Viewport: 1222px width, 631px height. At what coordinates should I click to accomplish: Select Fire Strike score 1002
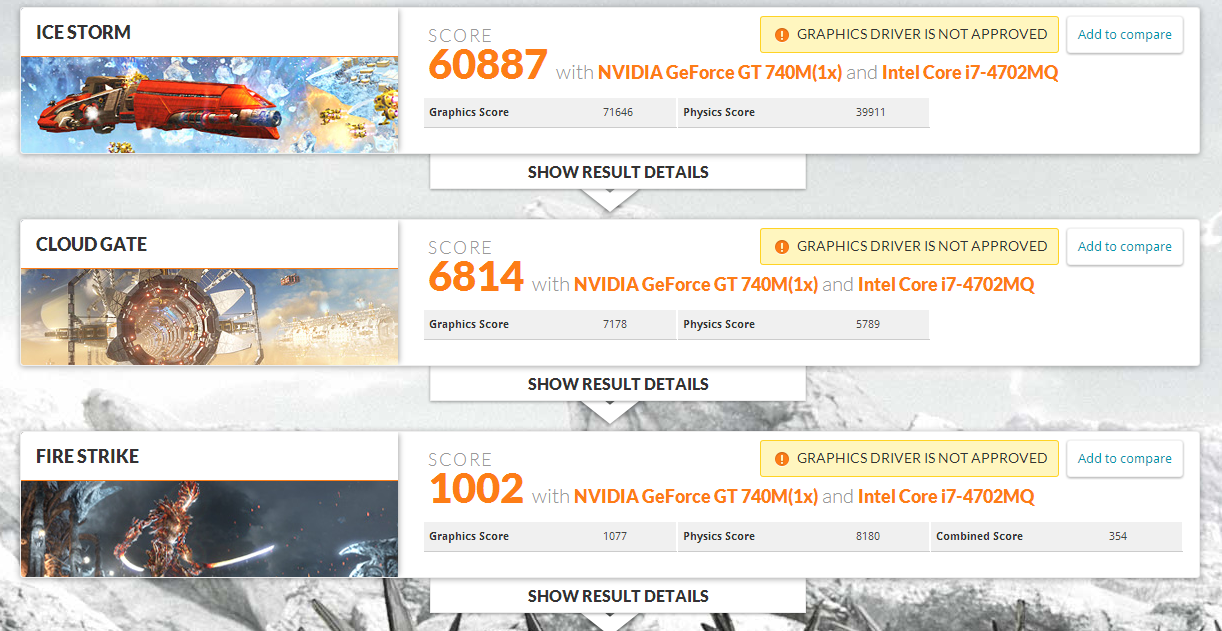pyautogui.click(x=476, y=489)
